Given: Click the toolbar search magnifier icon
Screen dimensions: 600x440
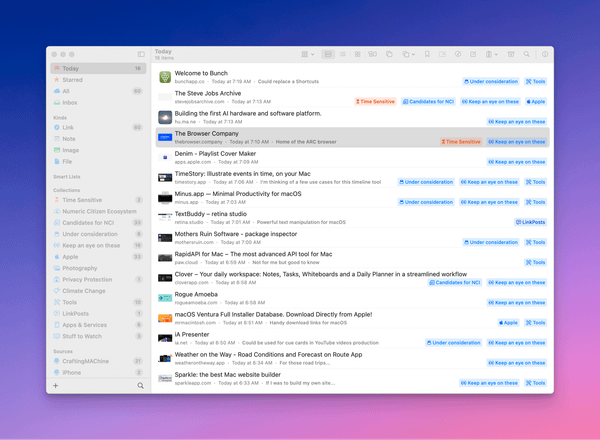Looking at the screenshot, I should [527, 54].
